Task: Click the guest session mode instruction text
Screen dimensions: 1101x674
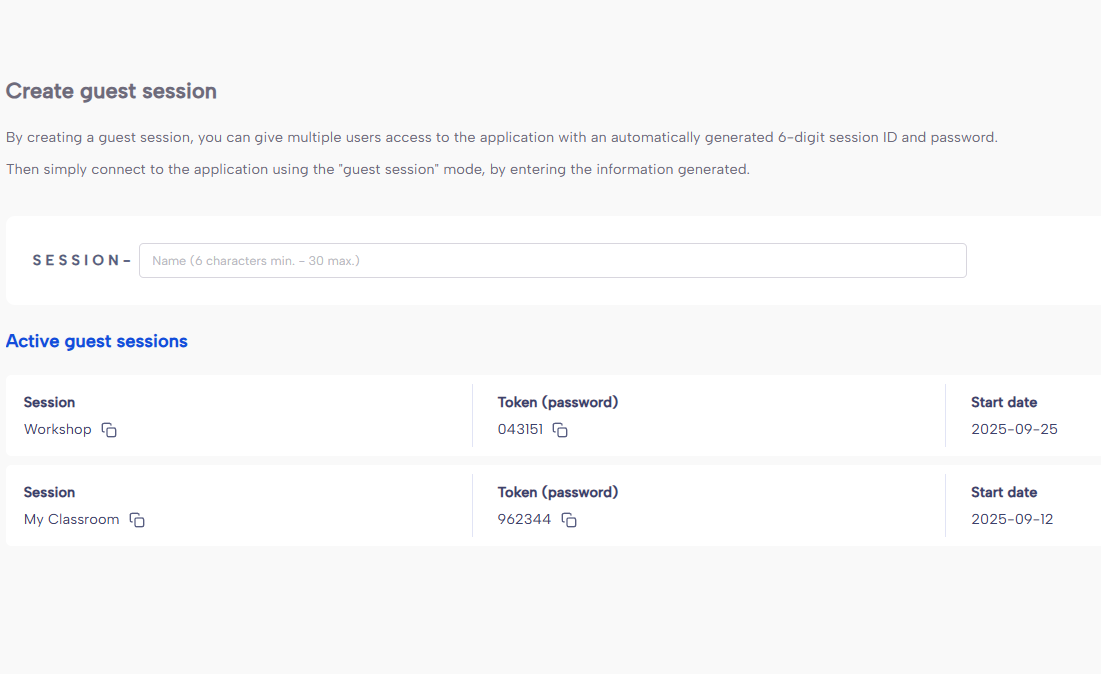Action: click(x=377, y=169)
